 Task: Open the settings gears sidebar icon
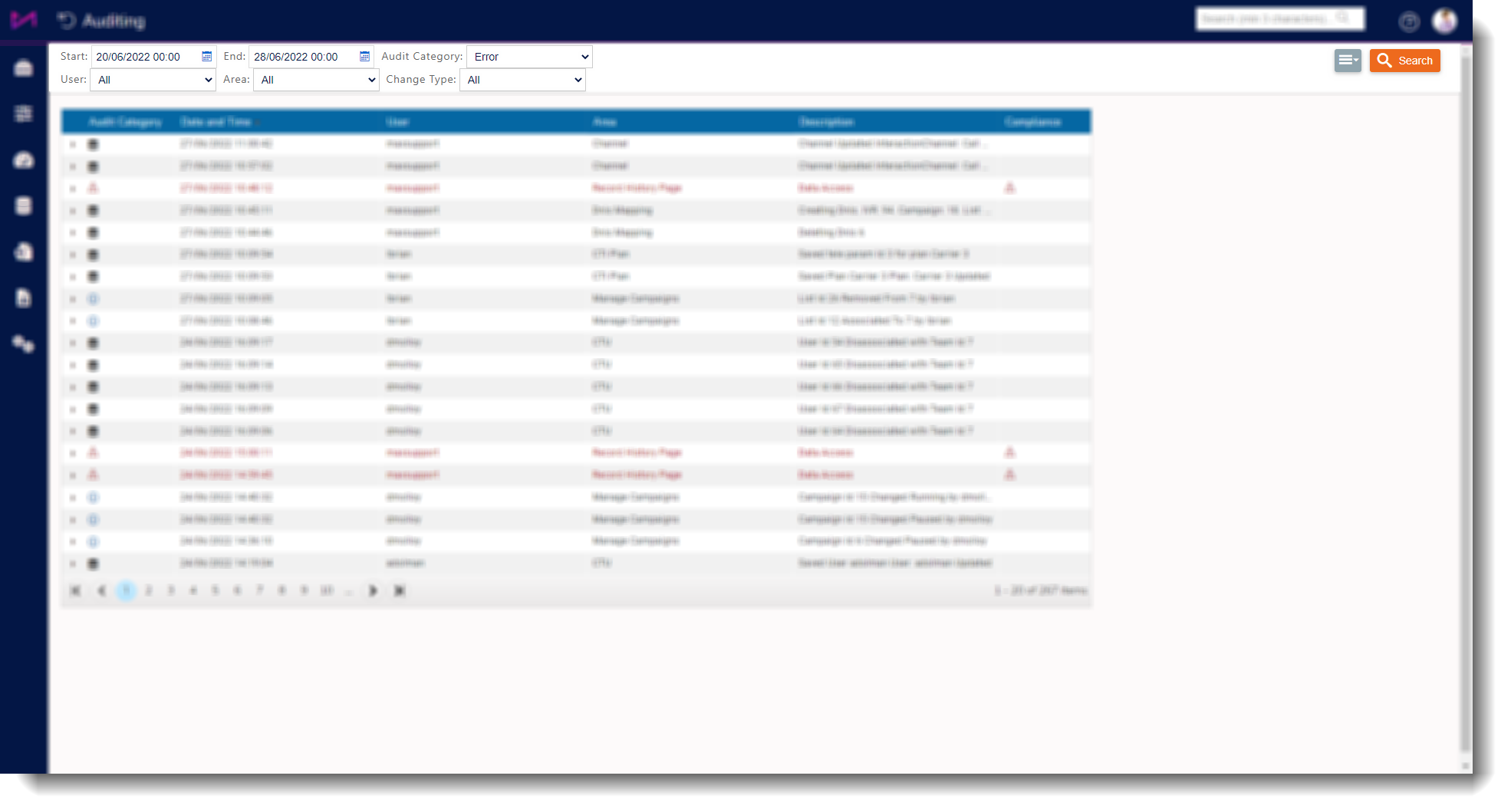[x=24, y=344]
